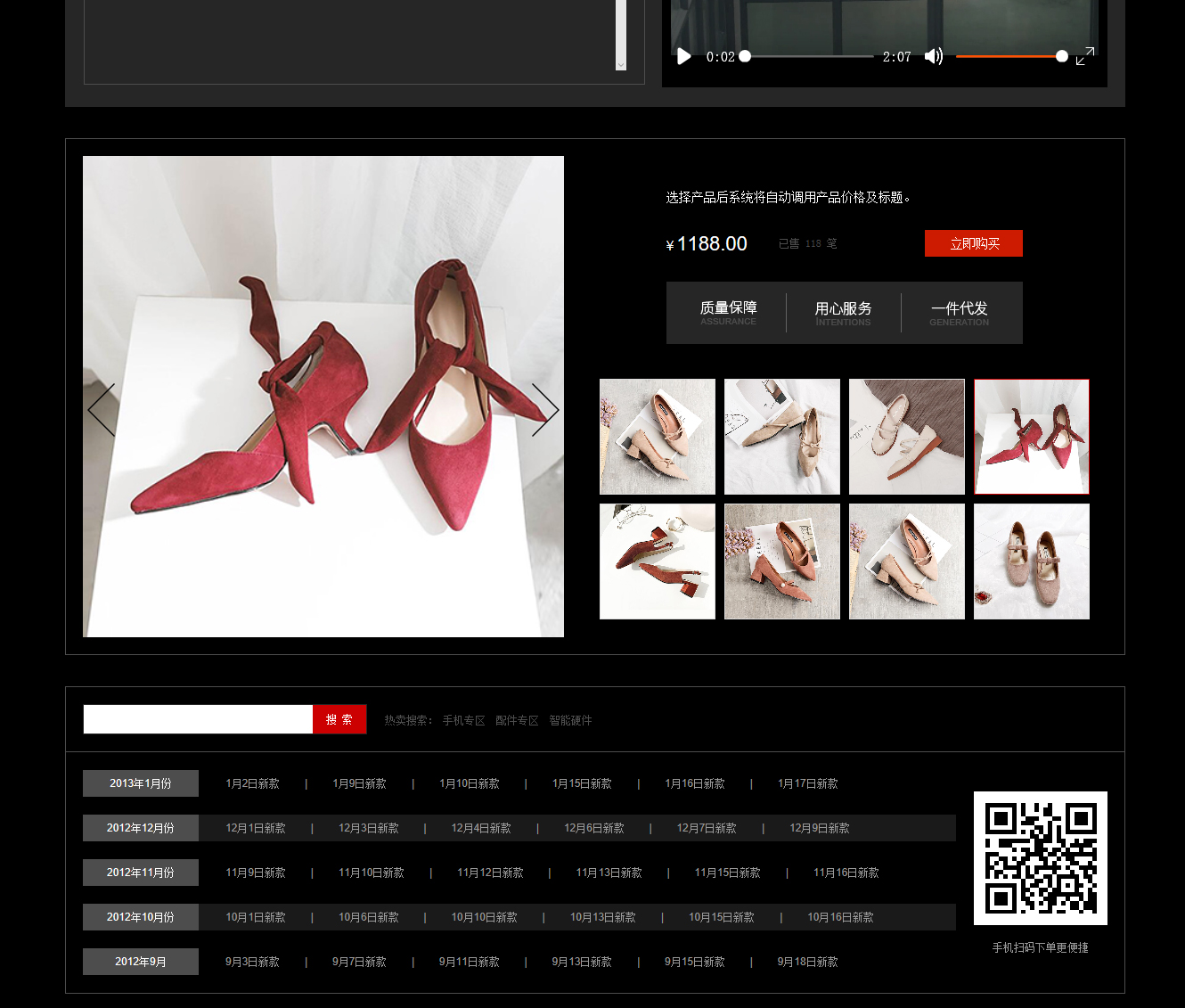
Task: Play the video
Action: tap(684, 56)
